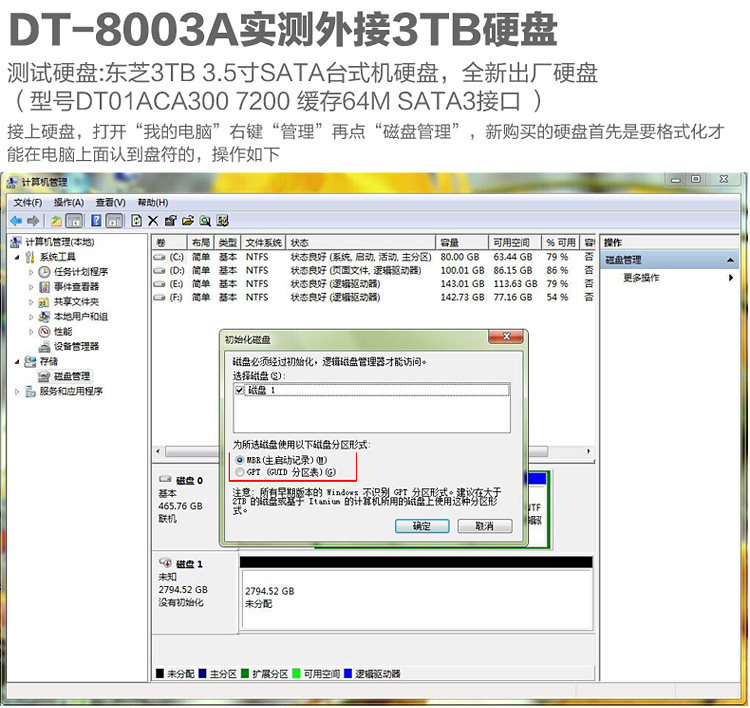This screenshot has width=750, height=708.
Task: Toggle the show/hide action pane icon
Action: 114,221
